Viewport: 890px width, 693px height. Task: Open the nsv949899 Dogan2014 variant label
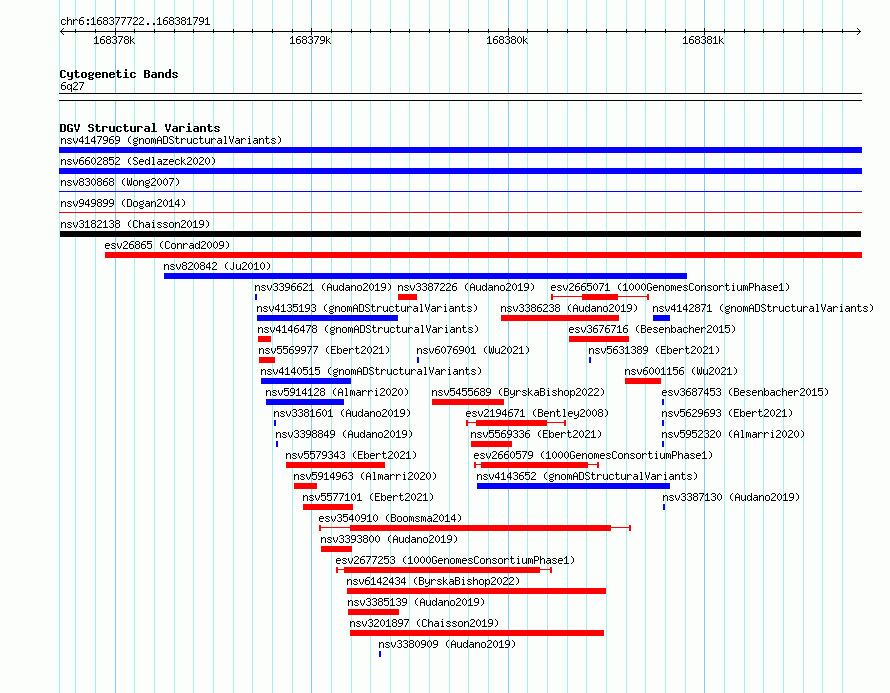[123, 203]
